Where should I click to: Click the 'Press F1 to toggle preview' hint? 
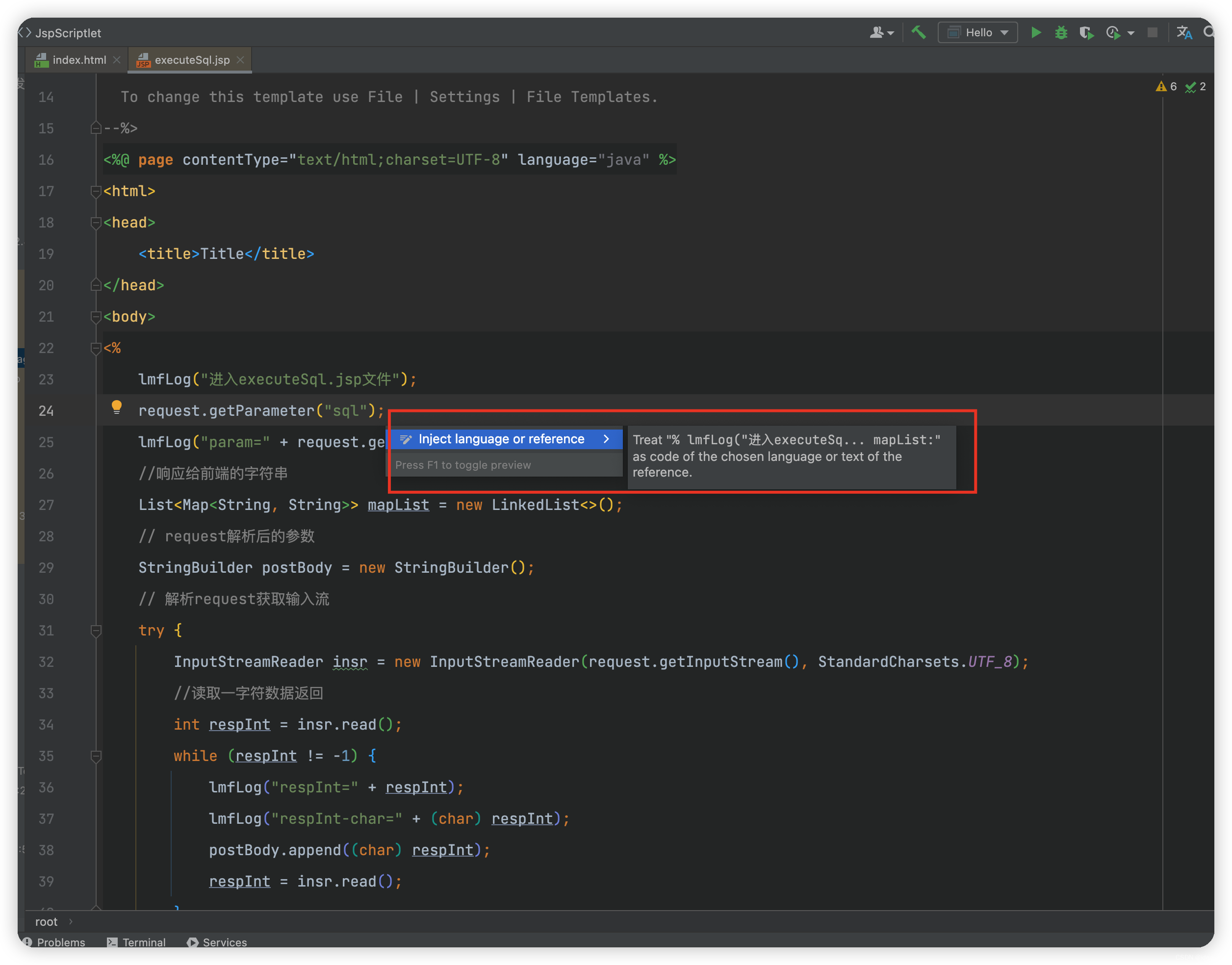click(x=463, y=465)
